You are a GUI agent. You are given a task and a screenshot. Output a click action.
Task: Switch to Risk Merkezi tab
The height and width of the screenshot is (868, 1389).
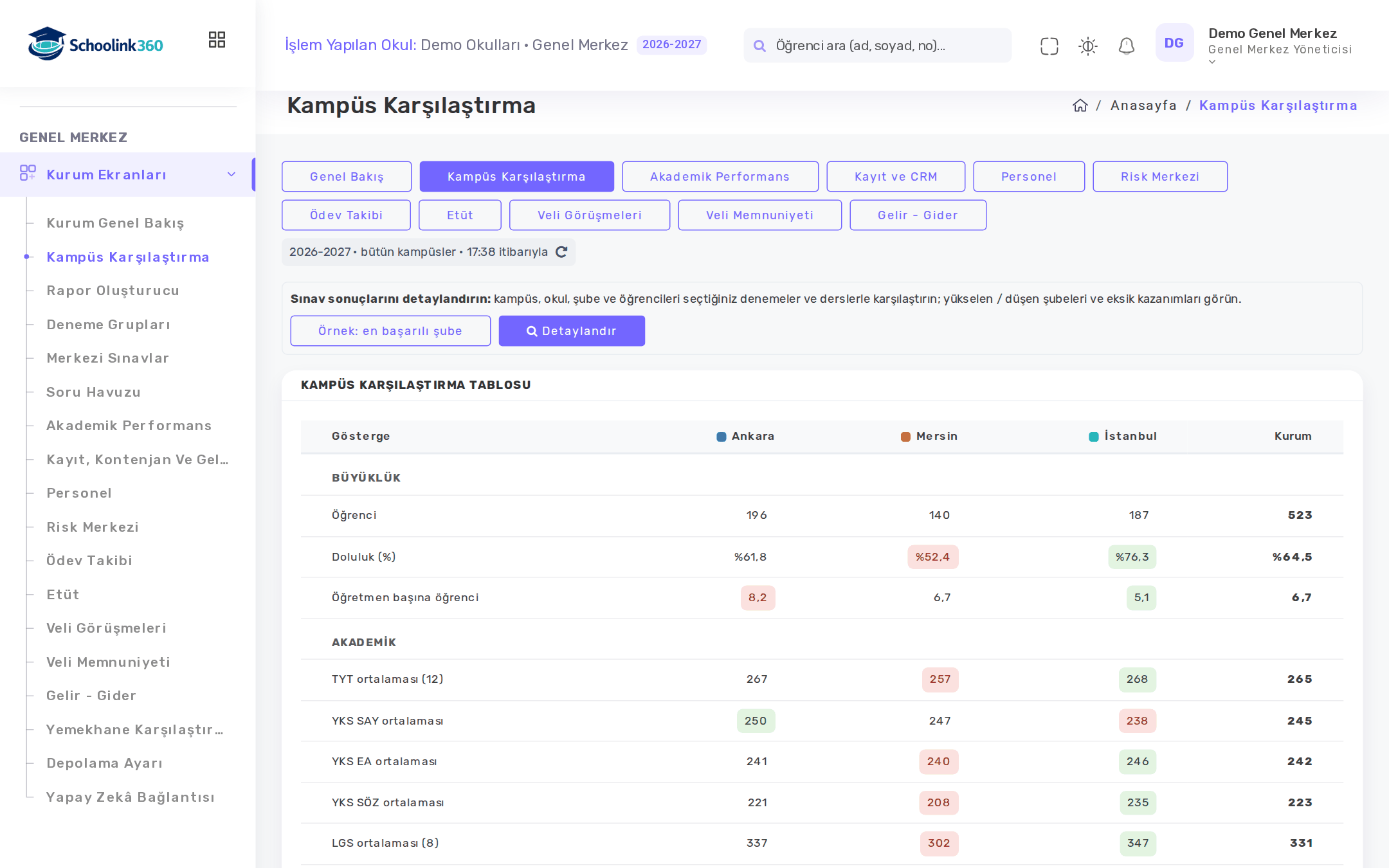(1159, 176)
